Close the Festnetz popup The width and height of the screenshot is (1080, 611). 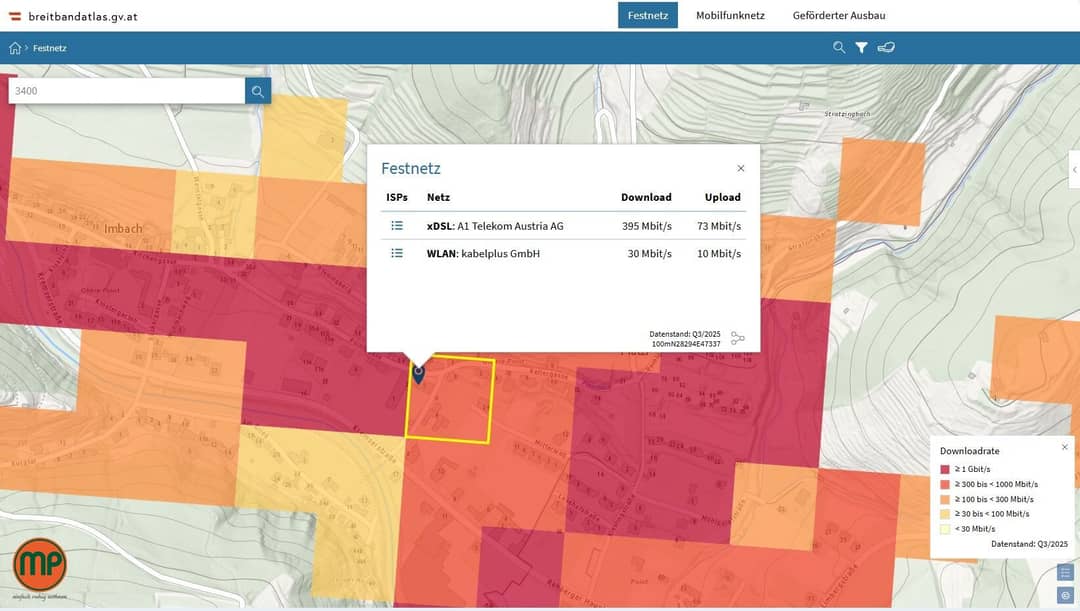click(x=740, y=168)
